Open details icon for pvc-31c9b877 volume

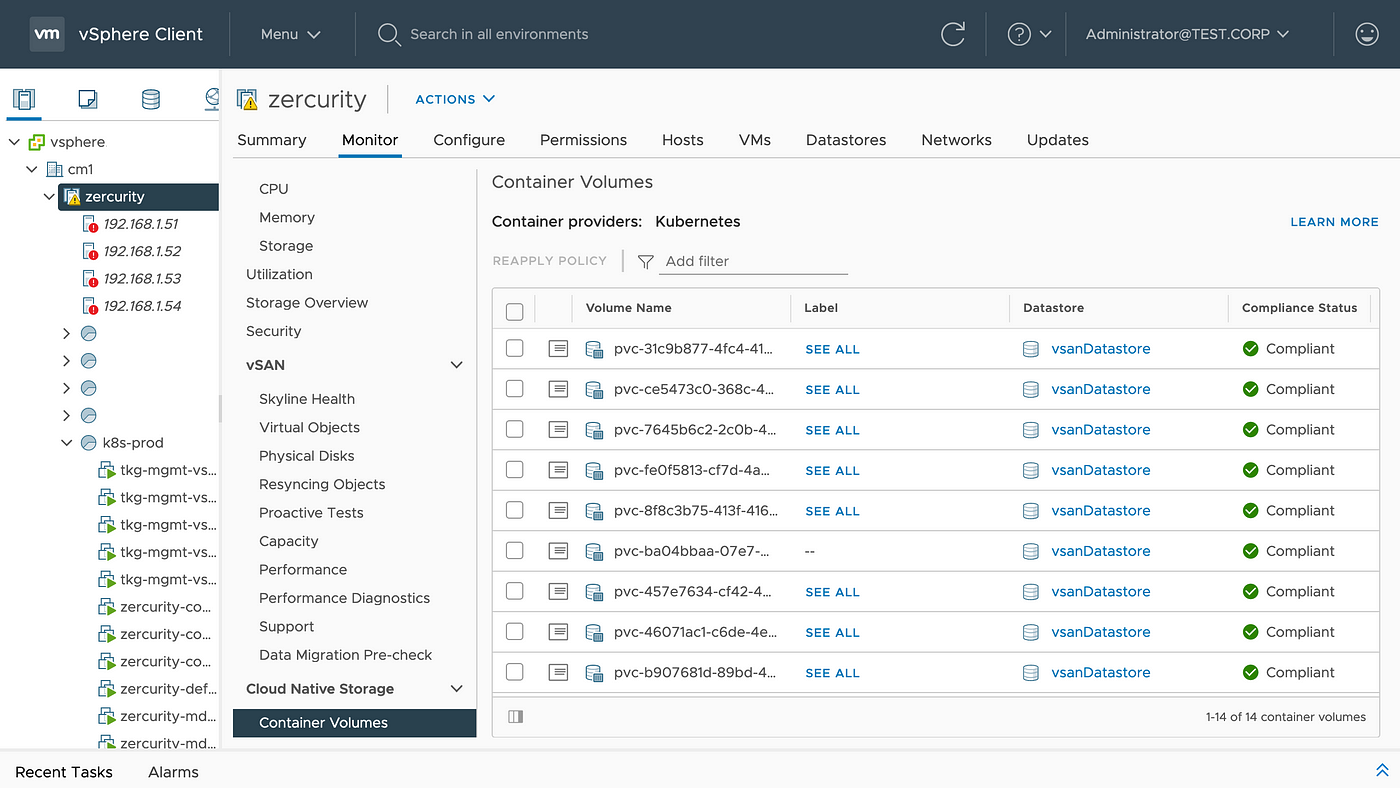coord(559,349)
